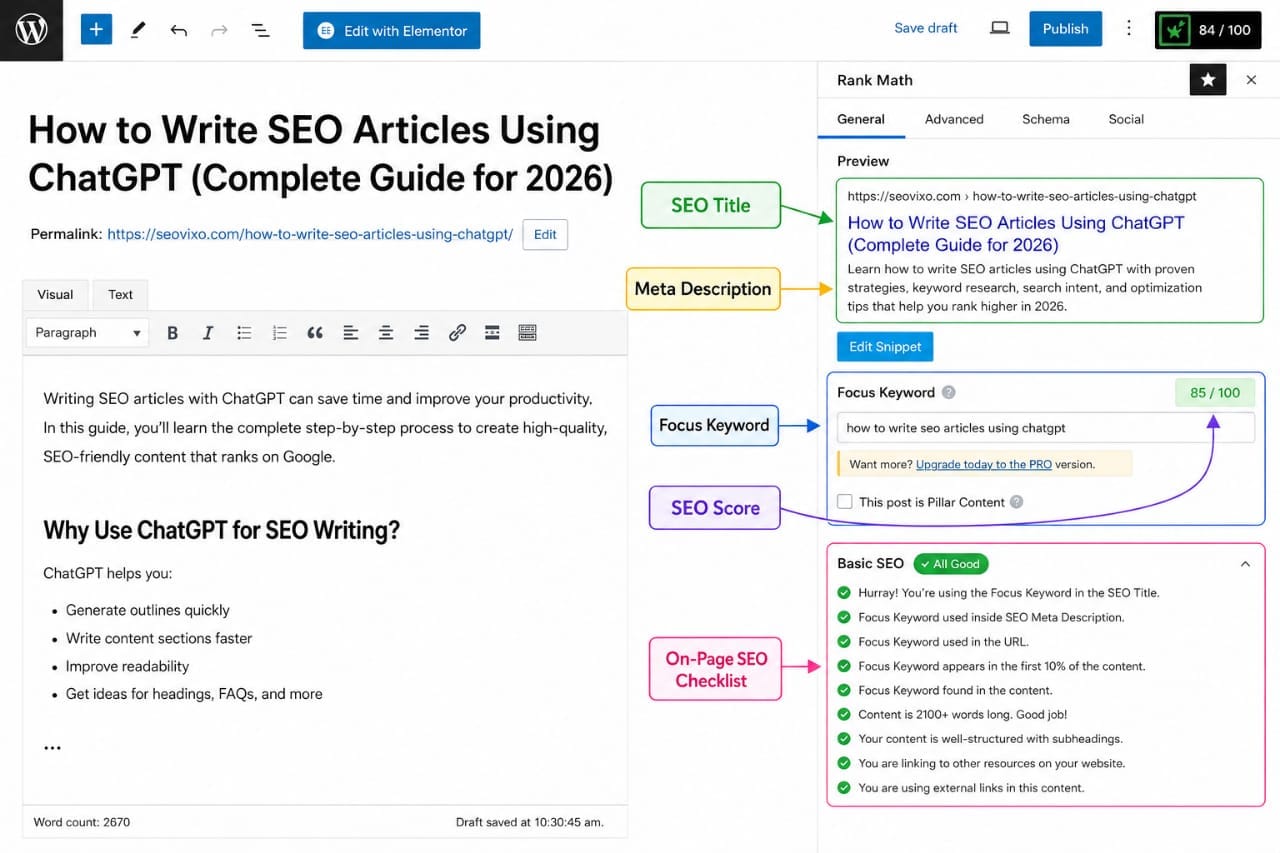Click the help icon beside Focus Keyword

949,393
